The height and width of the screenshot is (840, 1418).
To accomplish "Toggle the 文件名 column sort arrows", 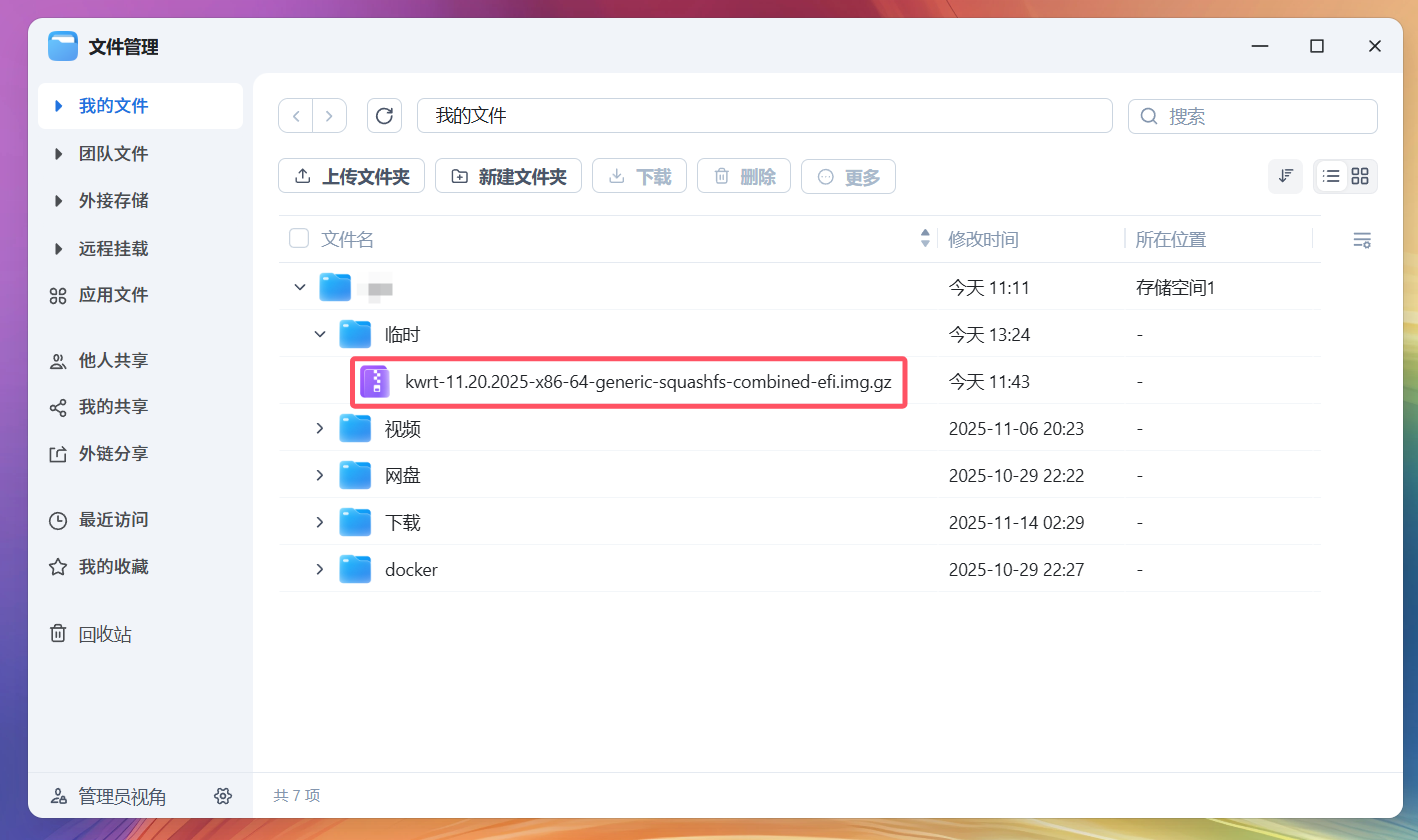I will (924, 238).
